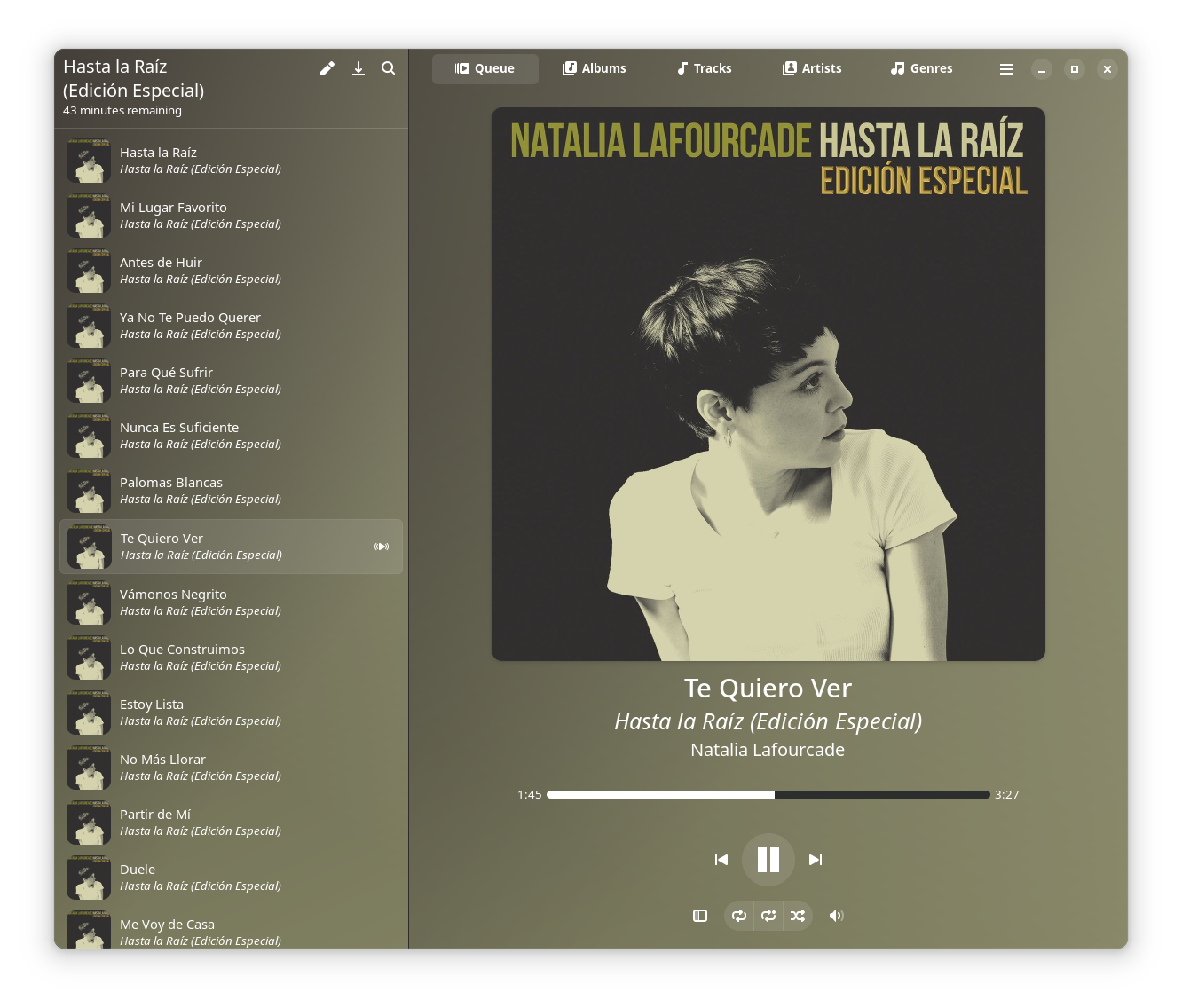The image size is (1182, 1008).
Task: Maximize the music player window
Action: coord(1075,69)
